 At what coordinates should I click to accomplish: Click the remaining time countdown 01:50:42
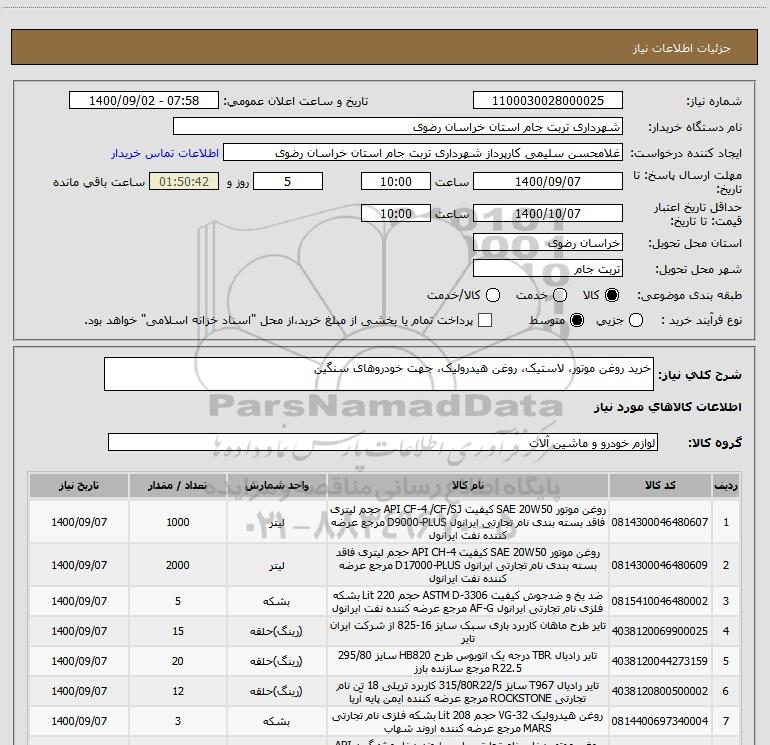pos(184,181)
